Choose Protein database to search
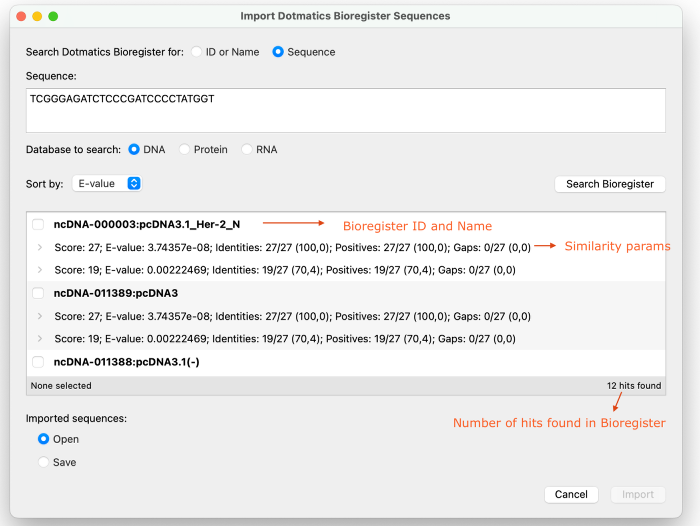 click(x=184, y=149)
